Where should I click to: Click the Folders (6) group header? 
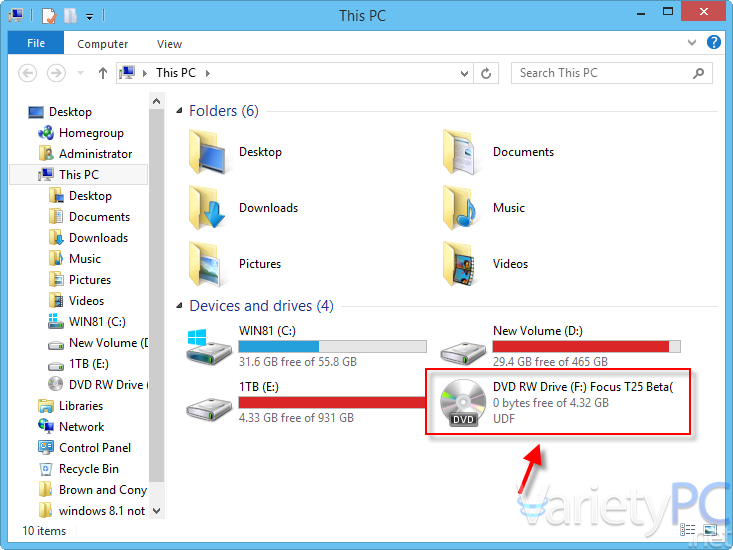tap(223, 111)
